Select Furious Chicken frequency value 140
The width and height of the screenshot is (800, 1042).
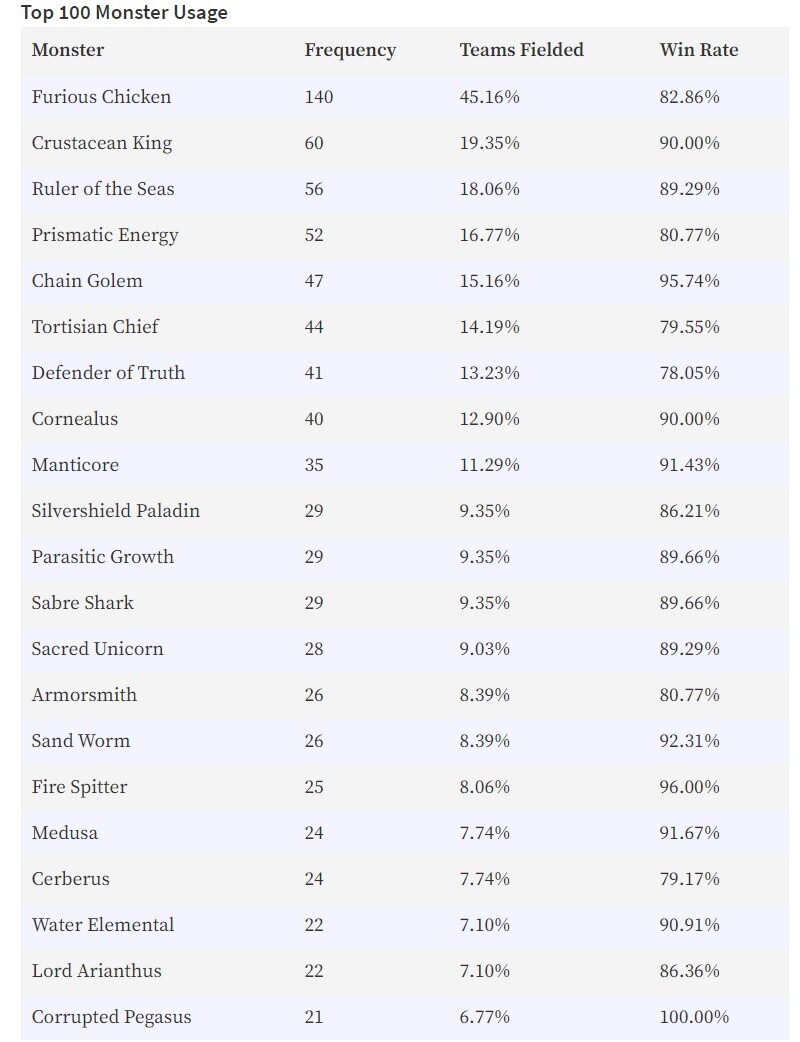319,96
